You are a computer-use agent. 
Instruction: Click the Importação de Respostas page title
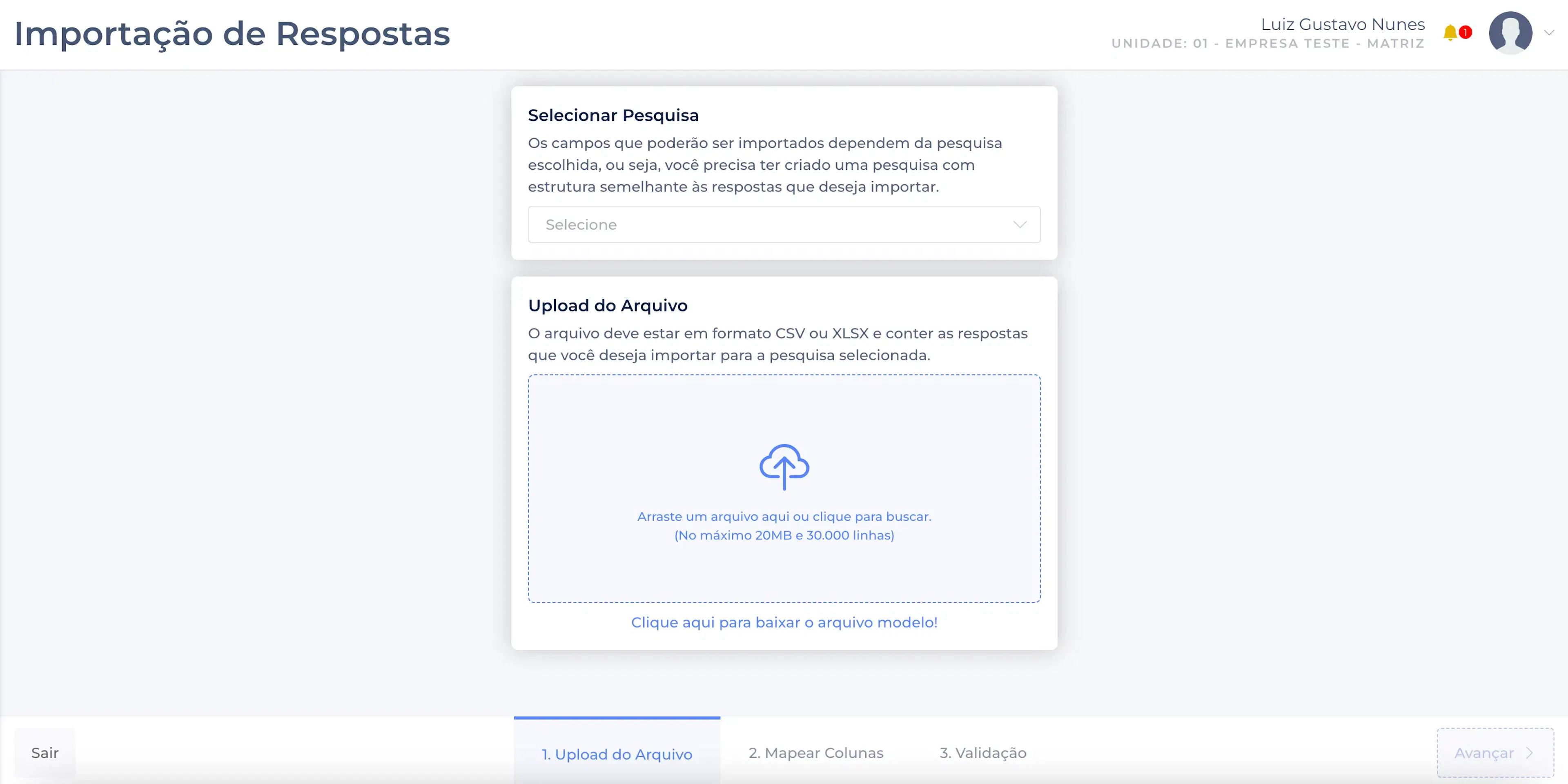(232, 34)
